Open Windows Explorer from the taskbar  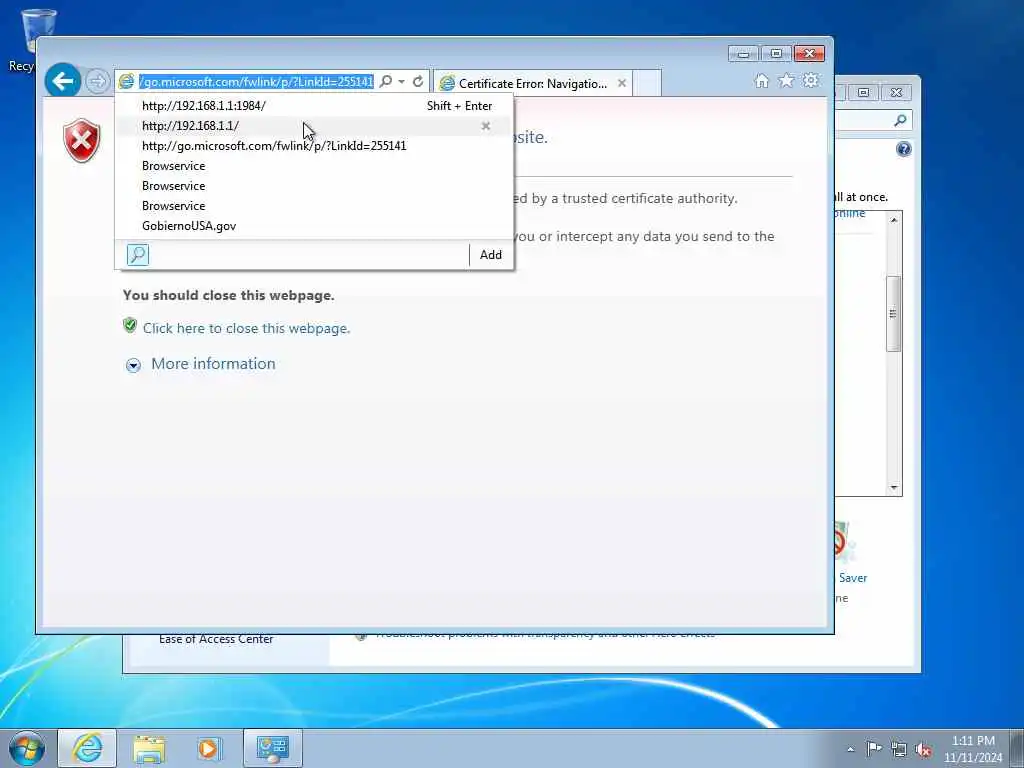[x=150, y=749]
